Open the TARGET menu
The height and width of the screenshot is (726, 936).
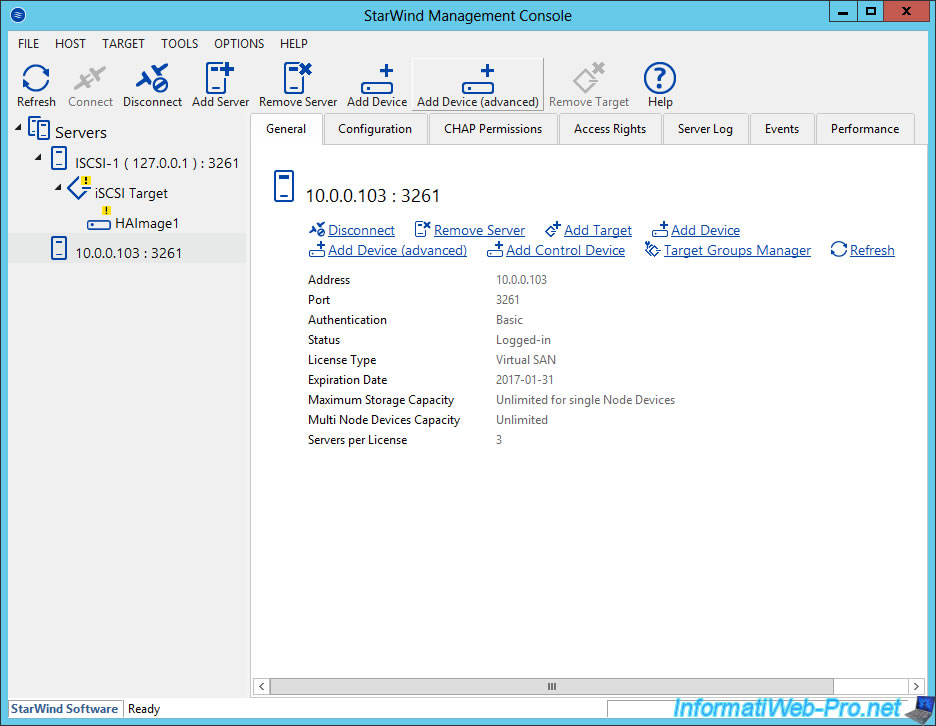[x=123, y=43]
